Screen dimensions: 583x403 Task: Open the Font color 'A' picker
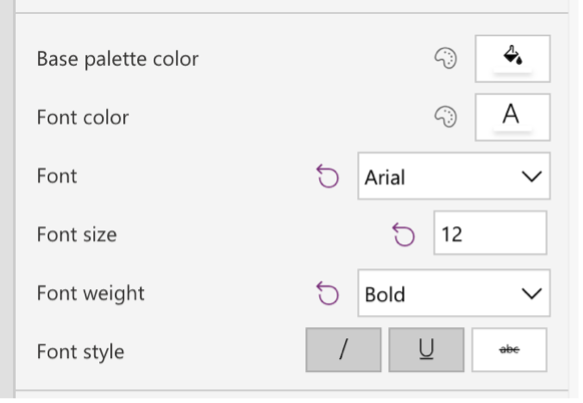click(x=512, y=117)
